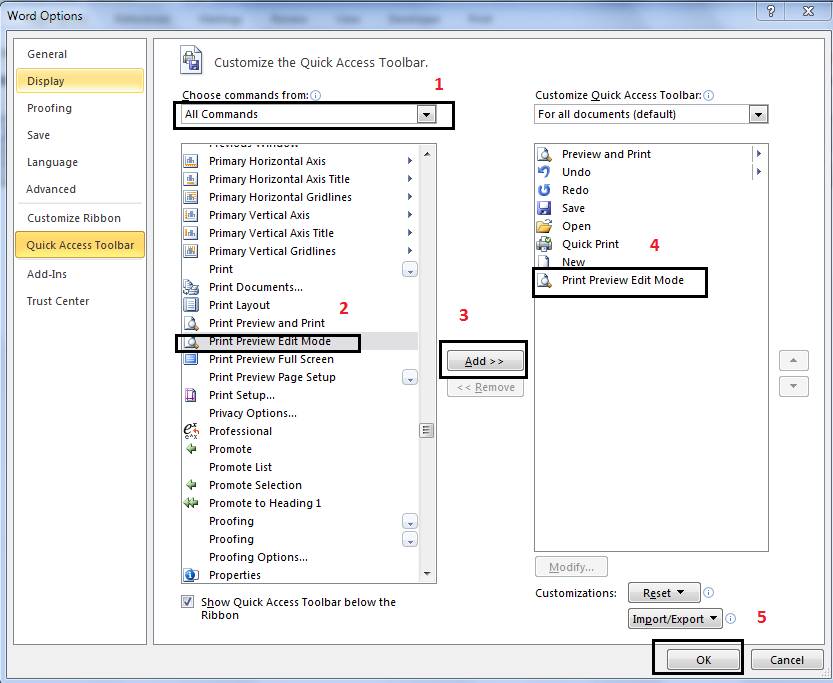Click the commands list scroll down arrow
This screenshot has height=683, width=833.
pos(427,574)
